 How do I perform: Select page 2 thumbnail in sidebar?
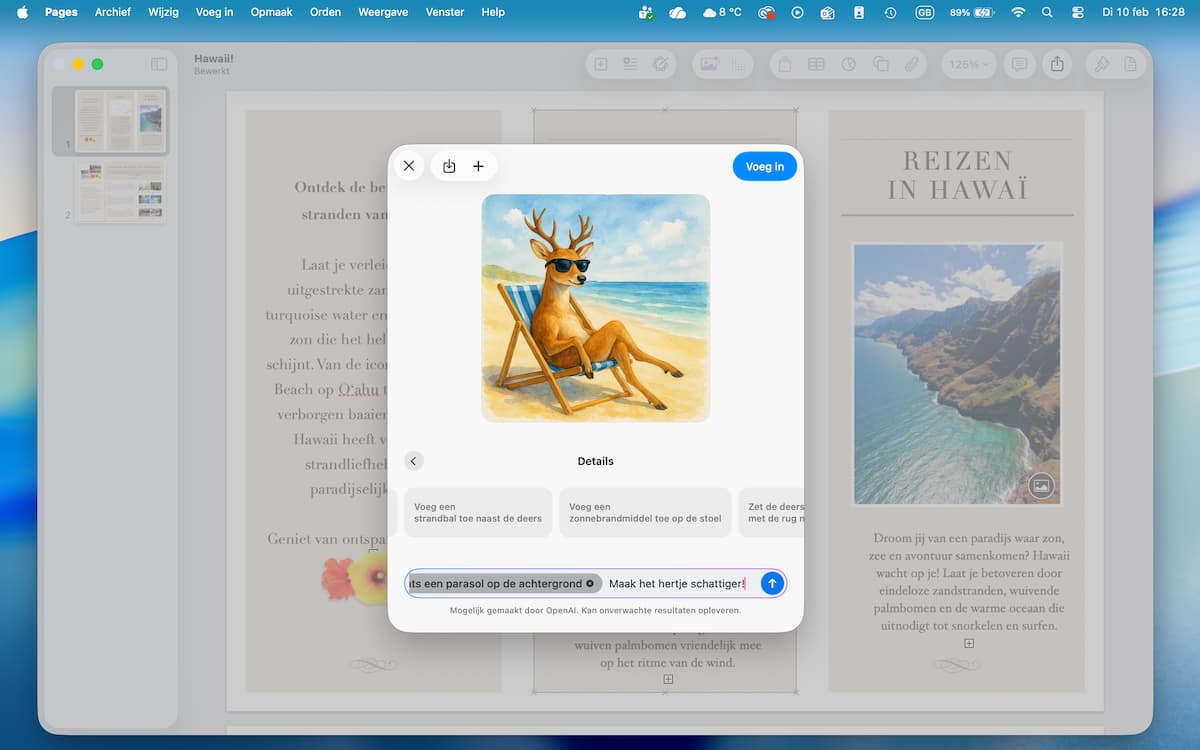point(121,191)
